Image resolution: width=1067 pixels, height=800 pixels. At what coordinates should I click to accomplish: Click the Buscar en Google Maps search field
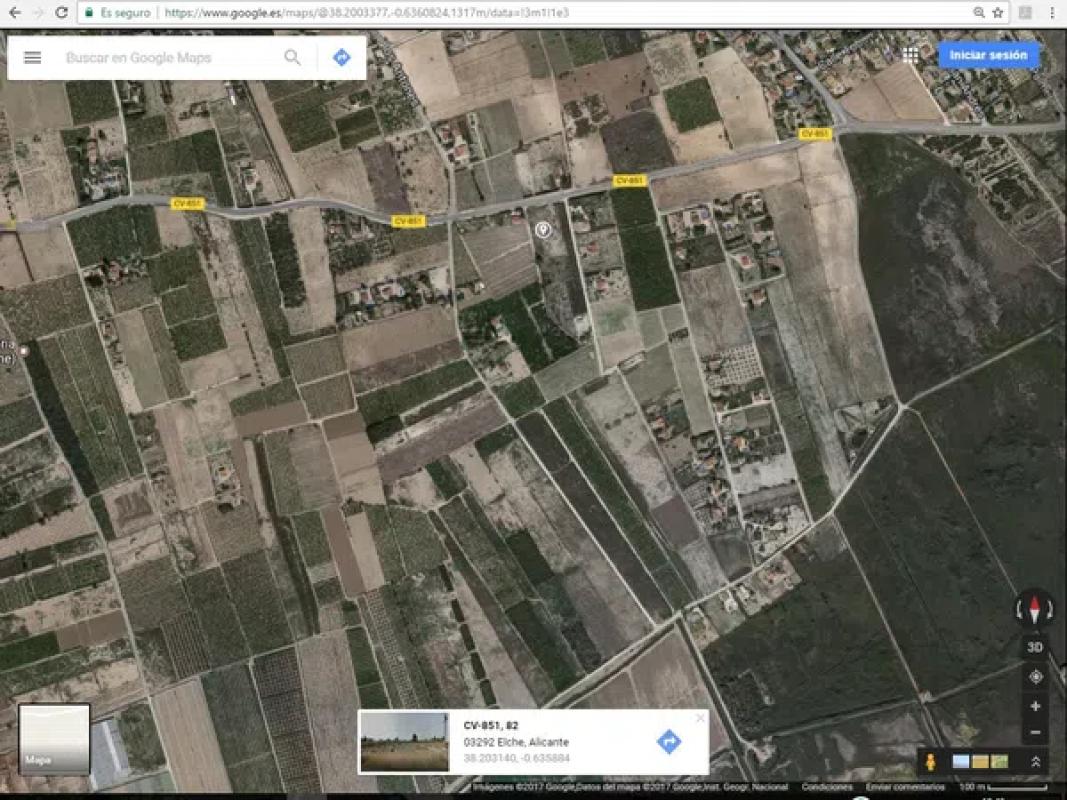click(170, 58)
